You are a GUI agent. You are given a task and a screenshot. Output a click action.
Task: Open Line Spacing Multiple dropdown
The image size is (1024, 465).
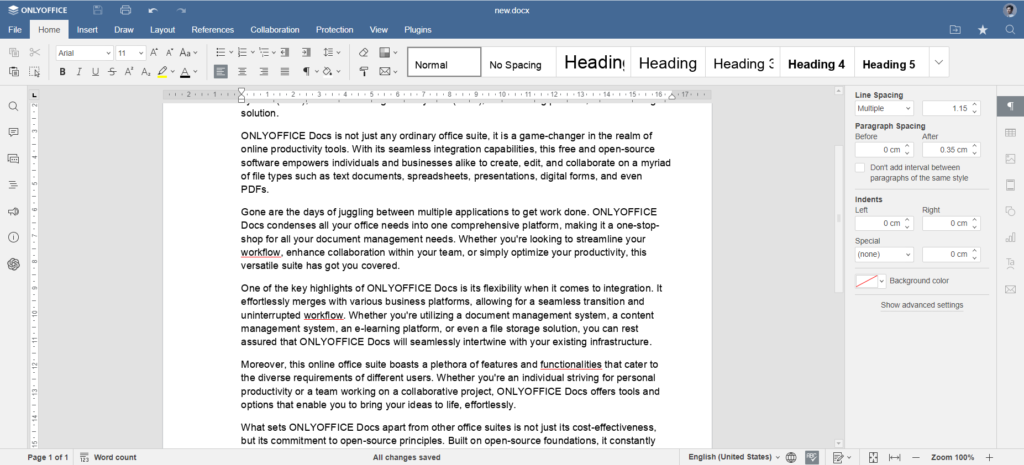click(x=884, y=108)
